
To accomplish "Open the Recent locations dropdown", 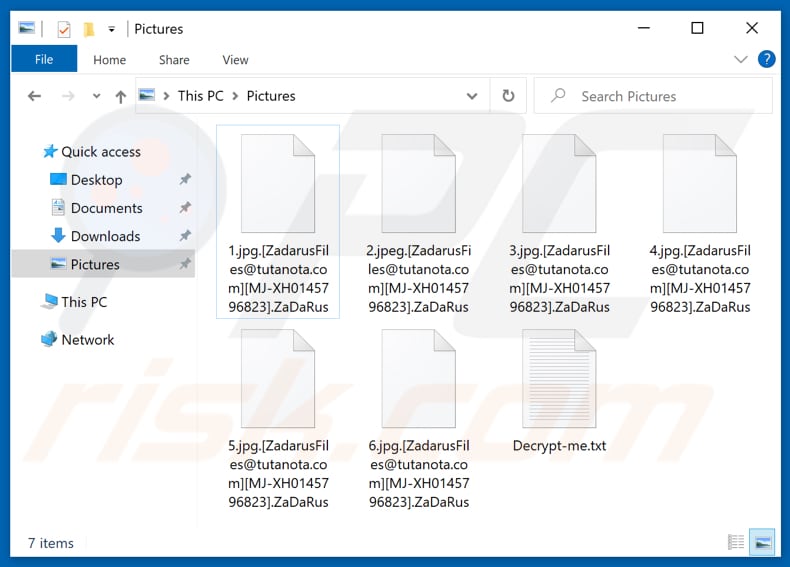I will (x=96, y=96).
